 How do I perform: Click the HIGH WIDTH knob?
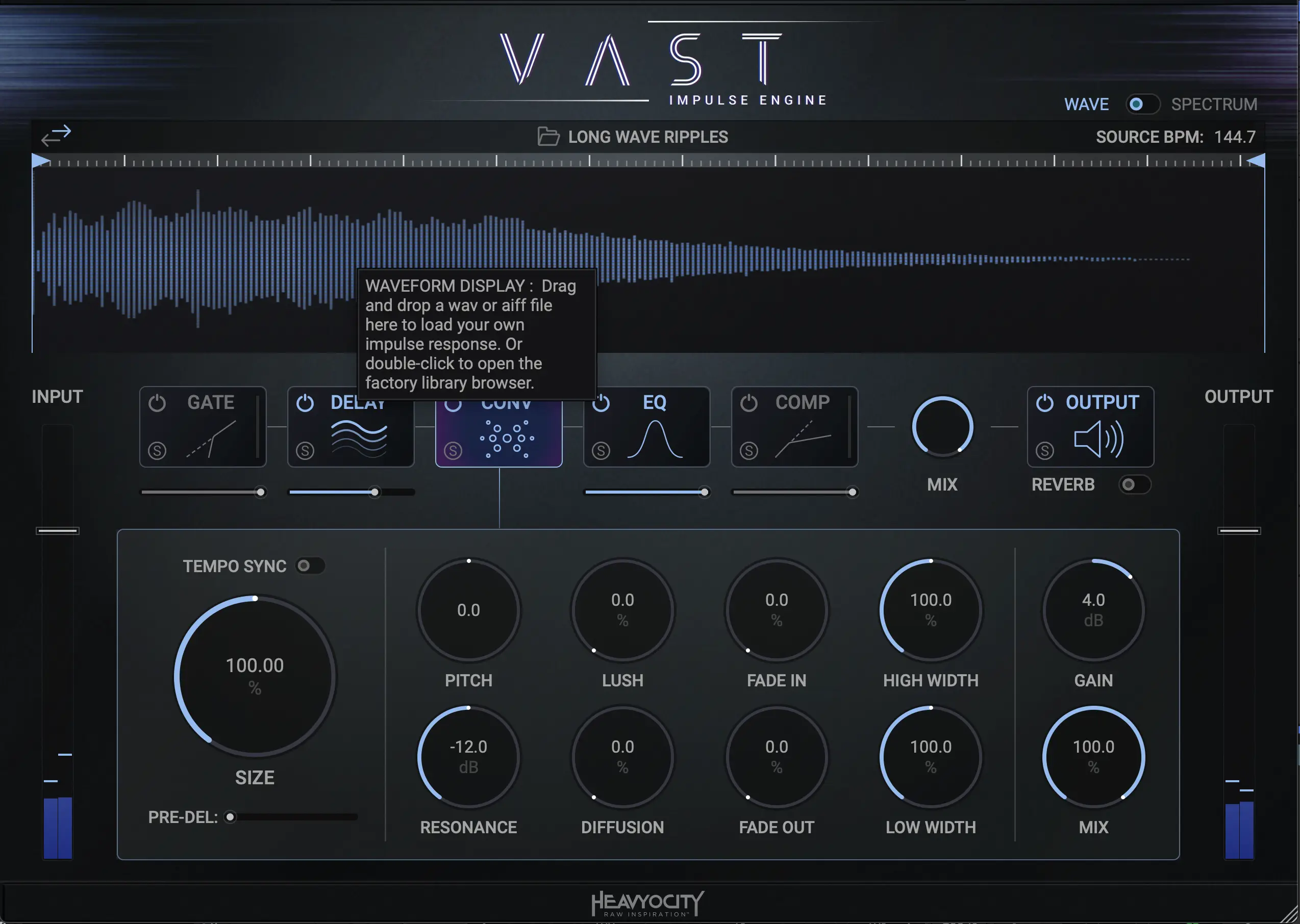(931, 610)
